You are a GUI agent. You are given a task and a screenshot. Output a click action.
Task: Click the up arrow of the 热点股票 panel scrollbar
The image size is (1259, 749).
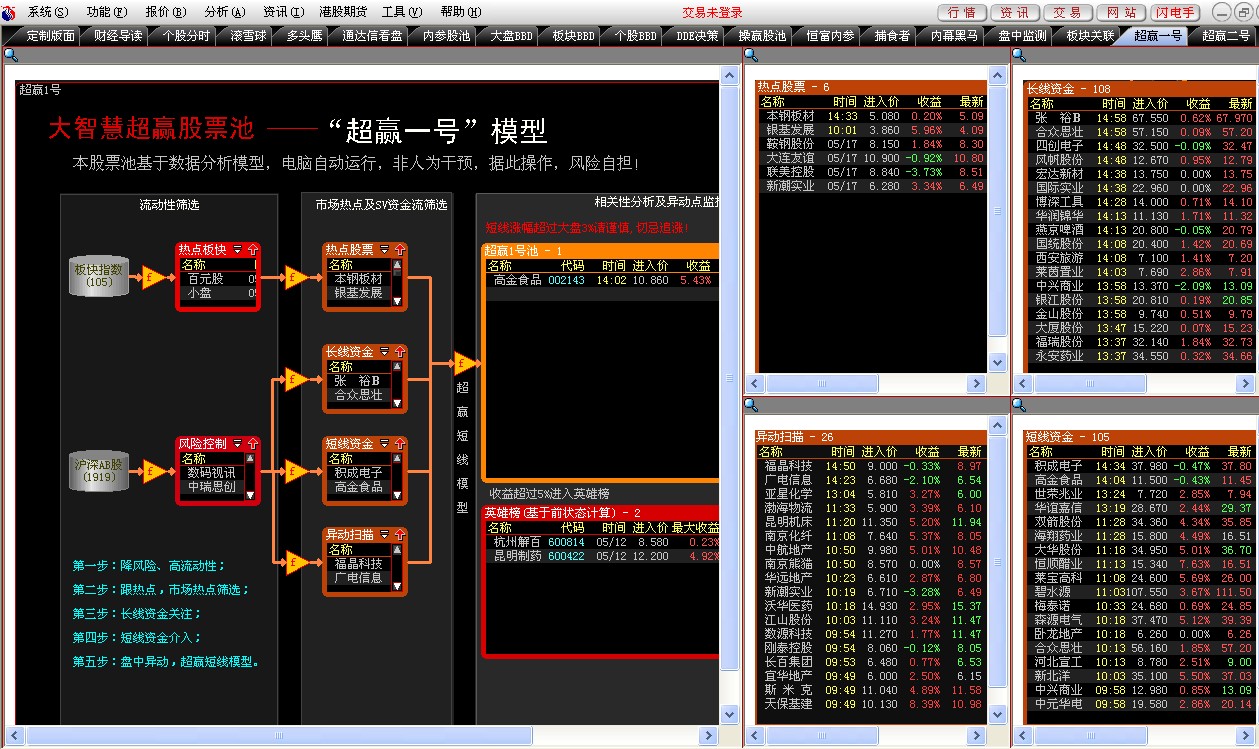pos(997,74)
